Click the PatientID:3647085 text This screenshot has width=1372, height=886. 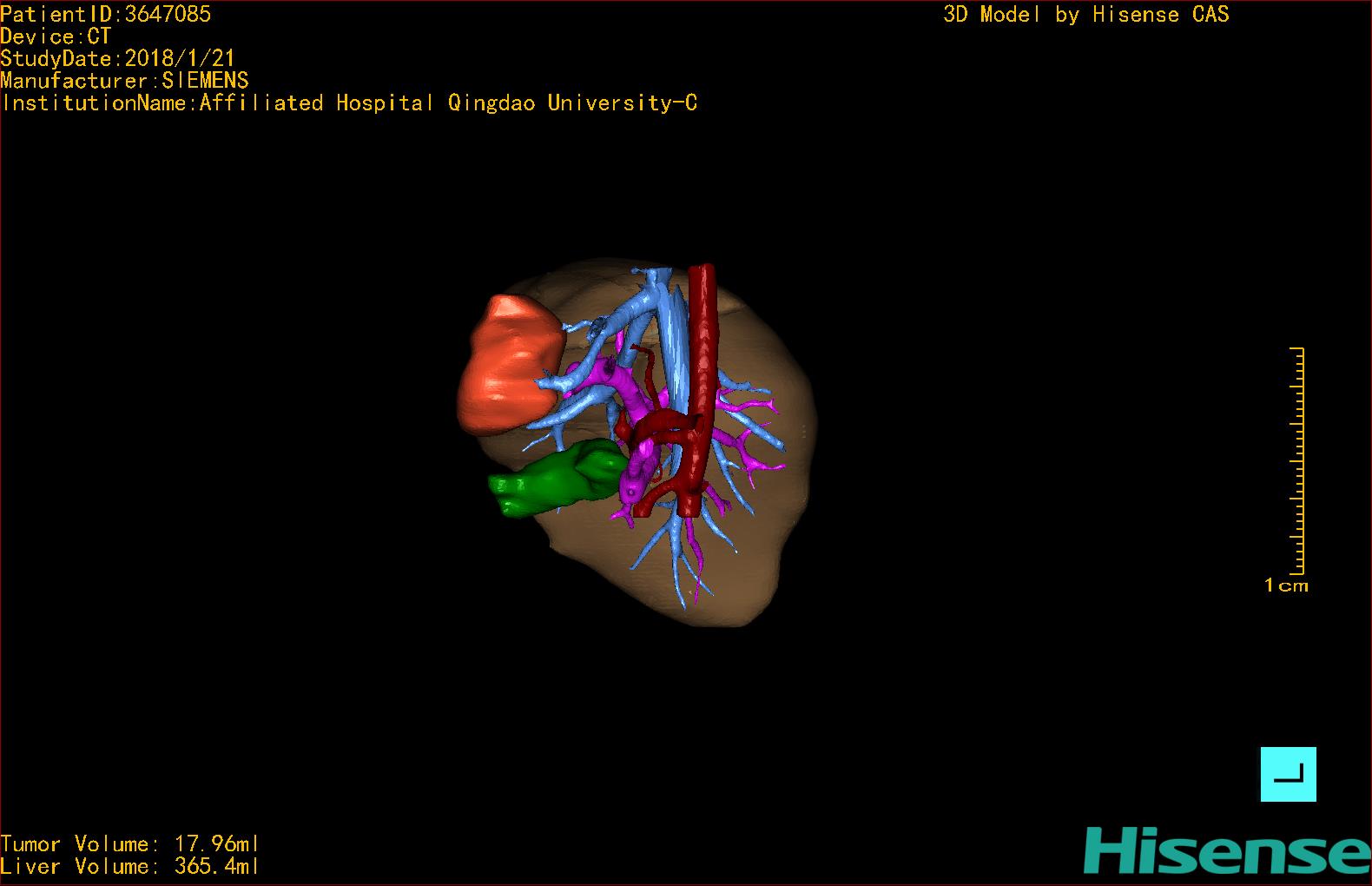106,14
